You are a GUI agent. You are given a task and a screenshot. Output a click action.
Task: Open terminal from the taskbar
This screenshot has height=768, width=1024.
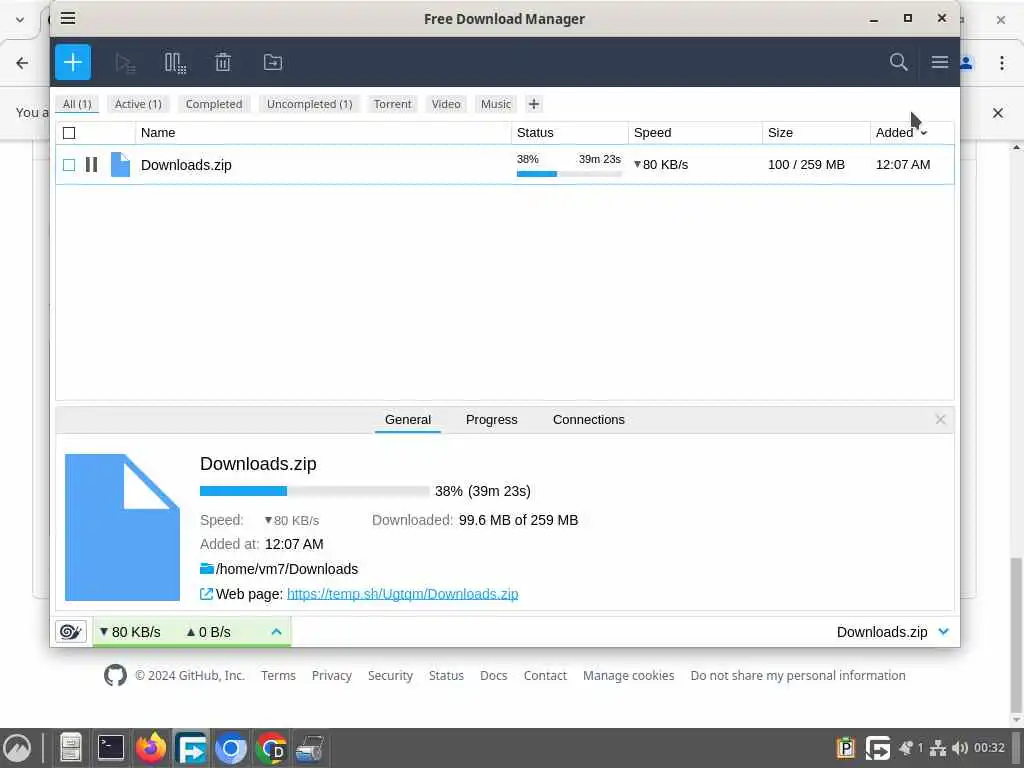[x=110, y=748]
